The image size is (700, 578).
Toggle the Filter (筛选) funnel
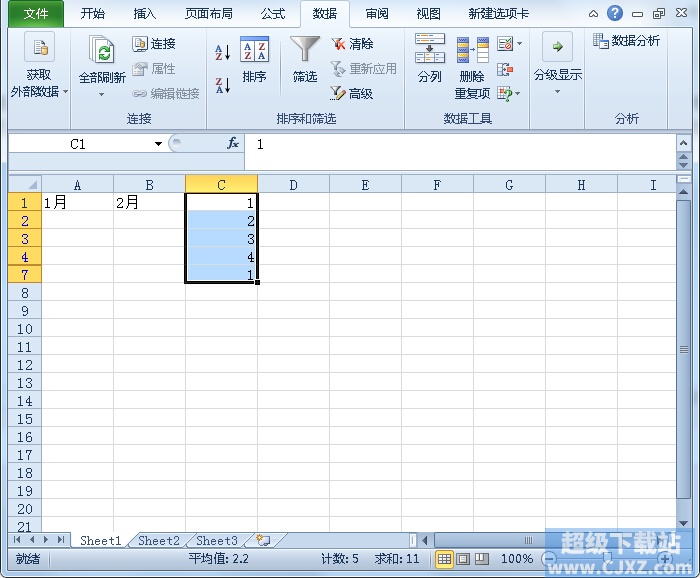click(305, 60)
